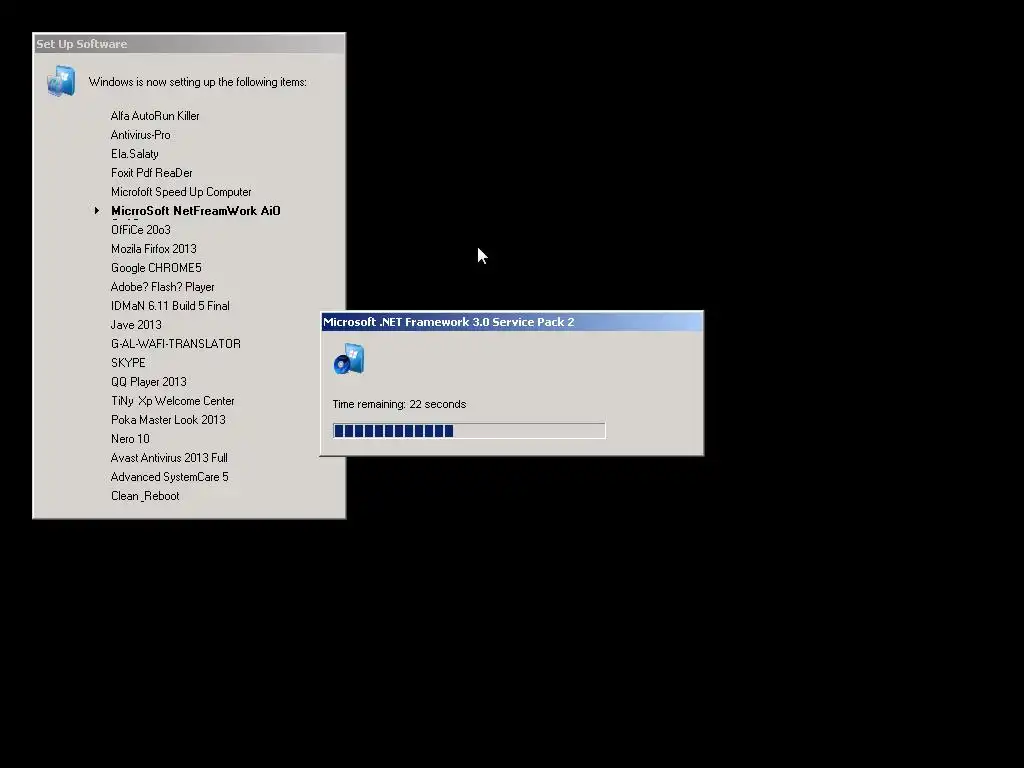Select the "Adobe? Flash? Player" item
The width and height of the screenshot is (1024, 768).
point(162,286)
